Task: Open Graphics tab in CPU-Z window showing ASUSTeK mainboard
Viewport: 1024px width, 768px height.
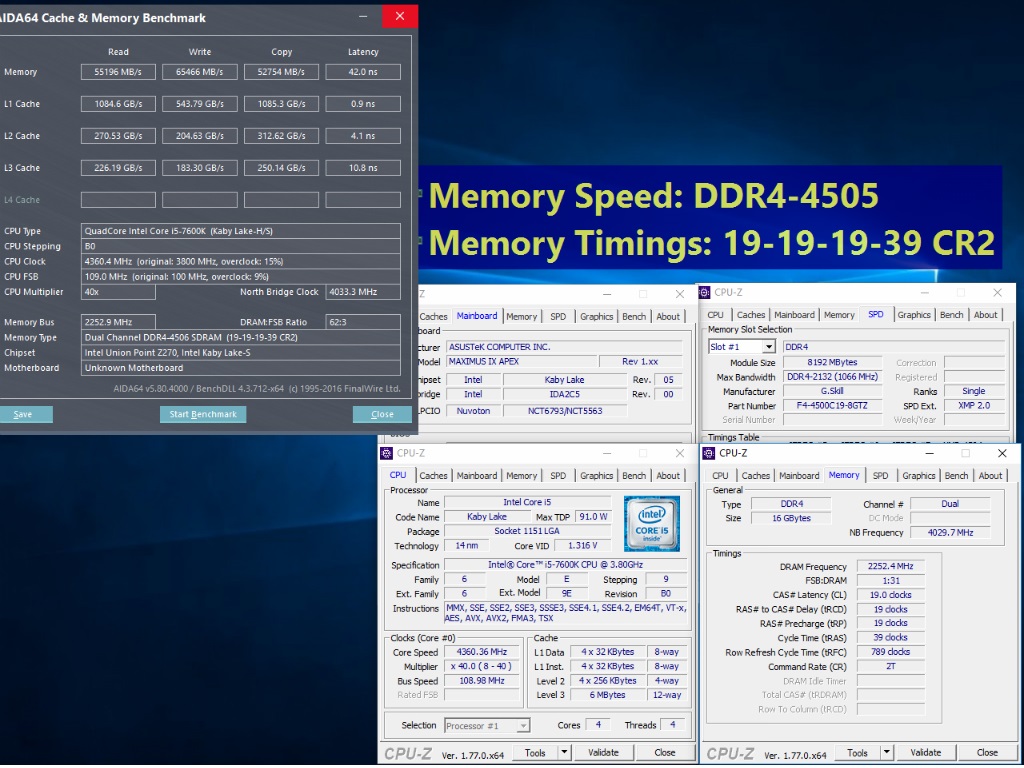Action: click(596, 316)
